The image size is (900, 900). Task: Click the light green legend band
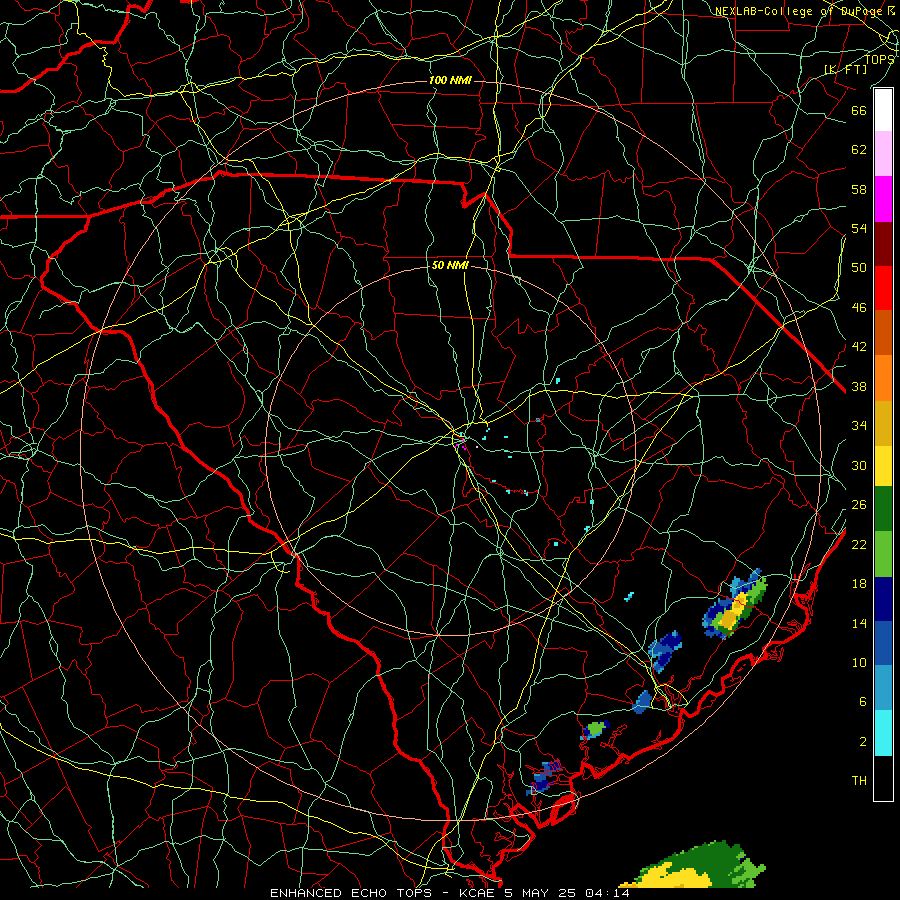tap(883, 554)
